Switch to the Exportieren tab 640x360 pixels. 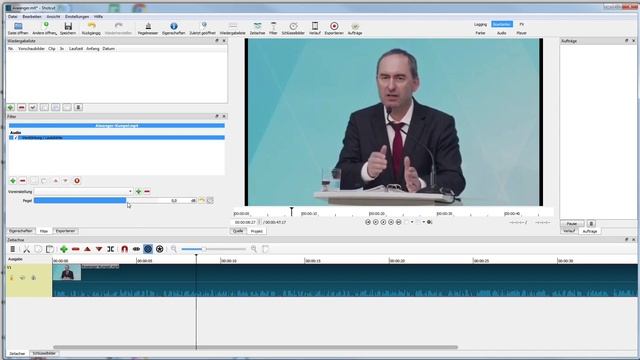pos(65,231)
